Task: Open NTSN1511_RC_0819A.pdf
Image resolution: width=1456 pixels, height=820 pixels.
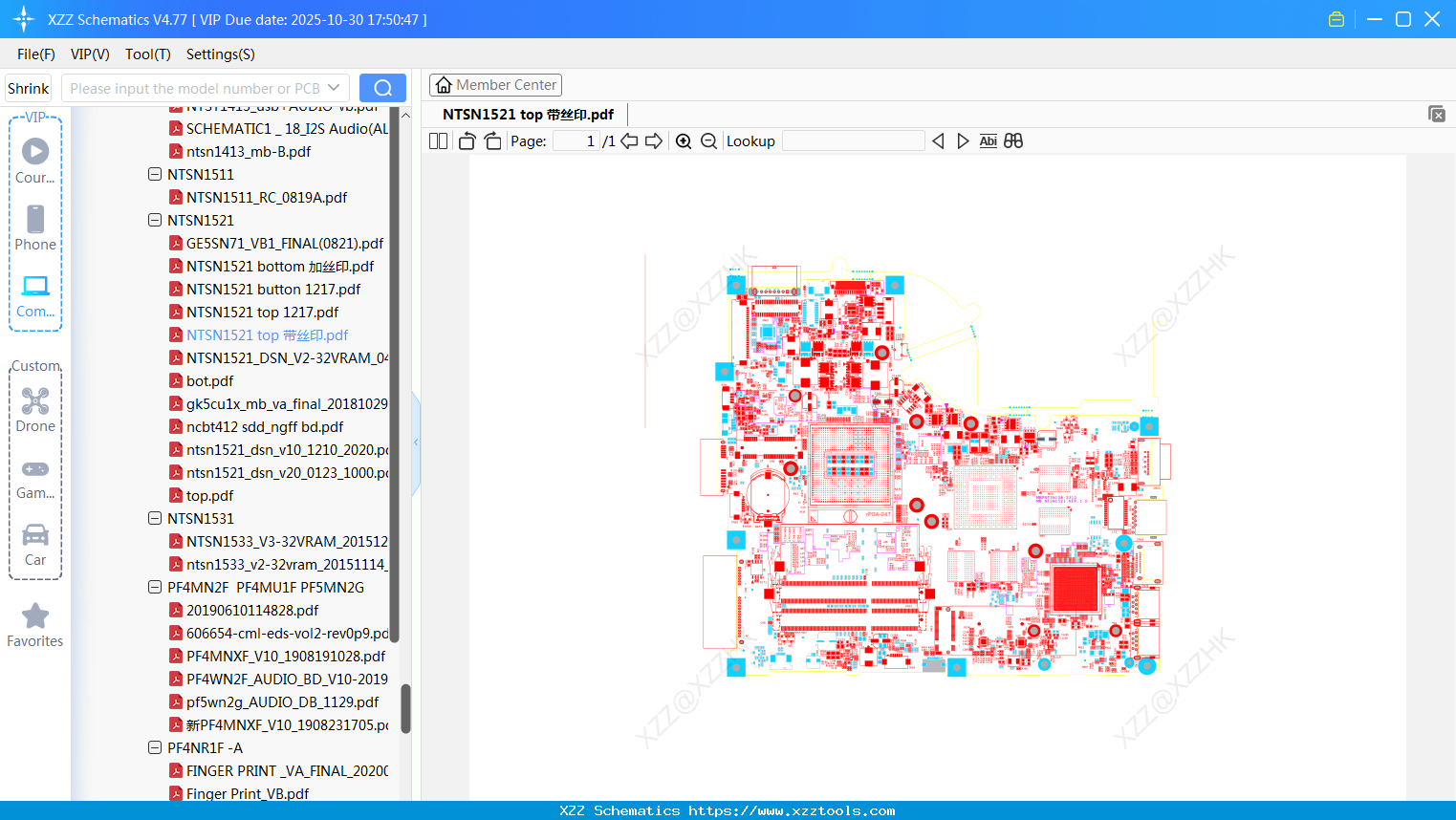Action: click(267, 198)
